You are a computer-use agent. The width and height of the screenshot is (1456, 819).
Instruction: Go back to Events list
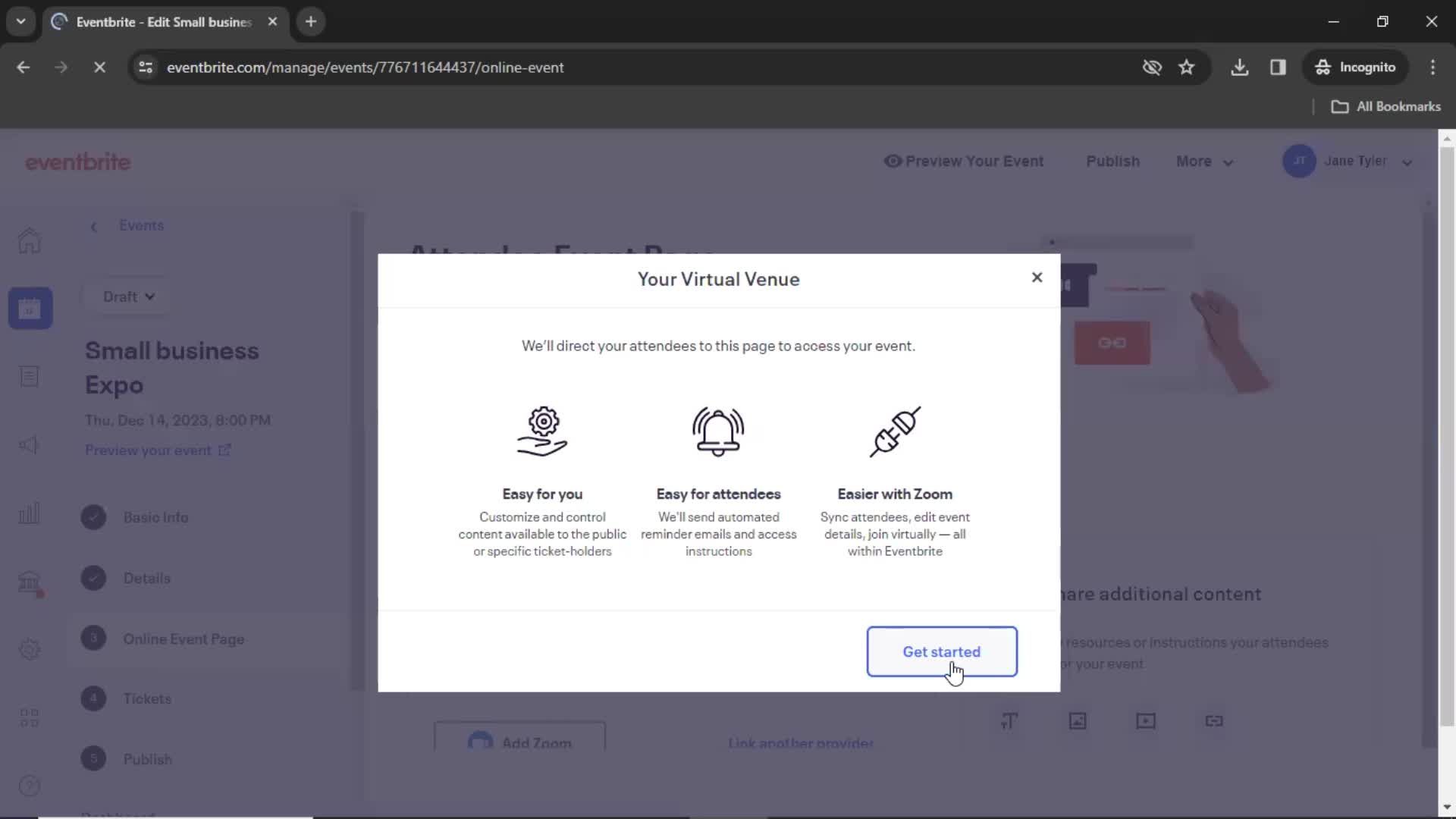pyautogui.click(x=127, y=226)
